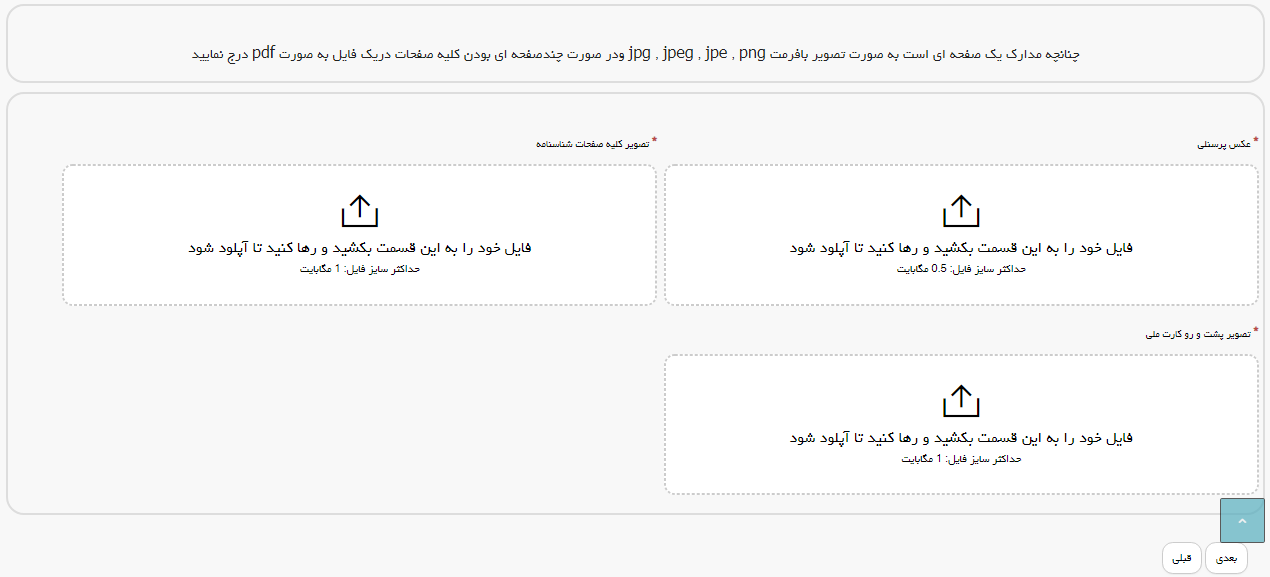Click the red asterisk beside عکس پرسنلی
This screenshot has width=1270, height=577.
click(x=1256, y=141)
